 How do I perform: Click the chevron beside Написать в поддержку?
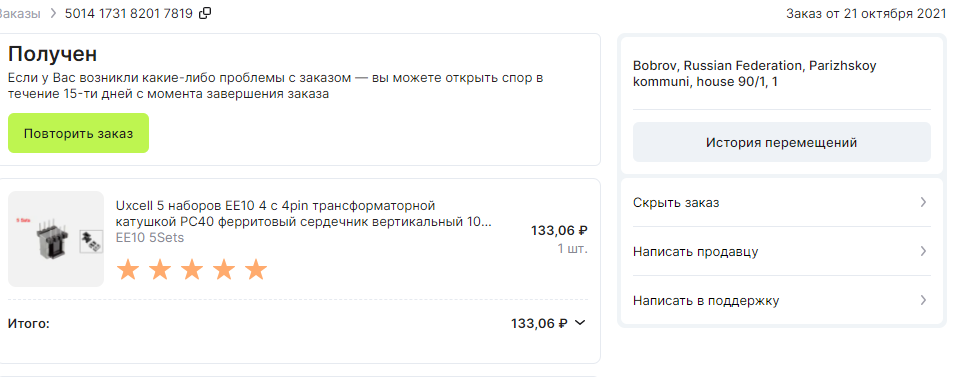tap(924, 300)
